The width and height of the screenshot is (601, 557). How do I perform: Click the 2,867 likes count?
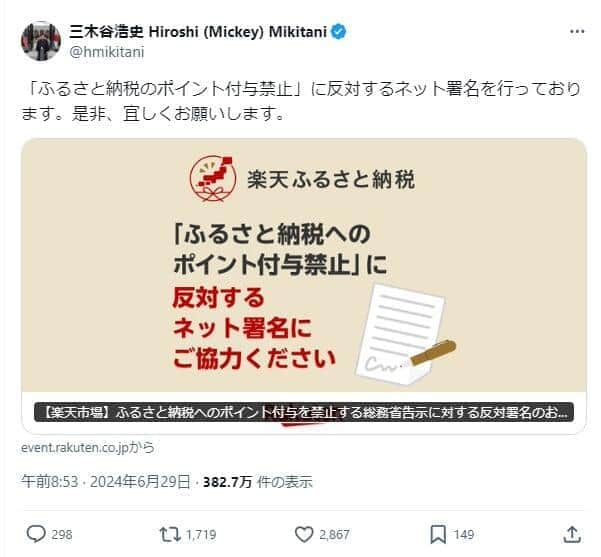[334, 534]
